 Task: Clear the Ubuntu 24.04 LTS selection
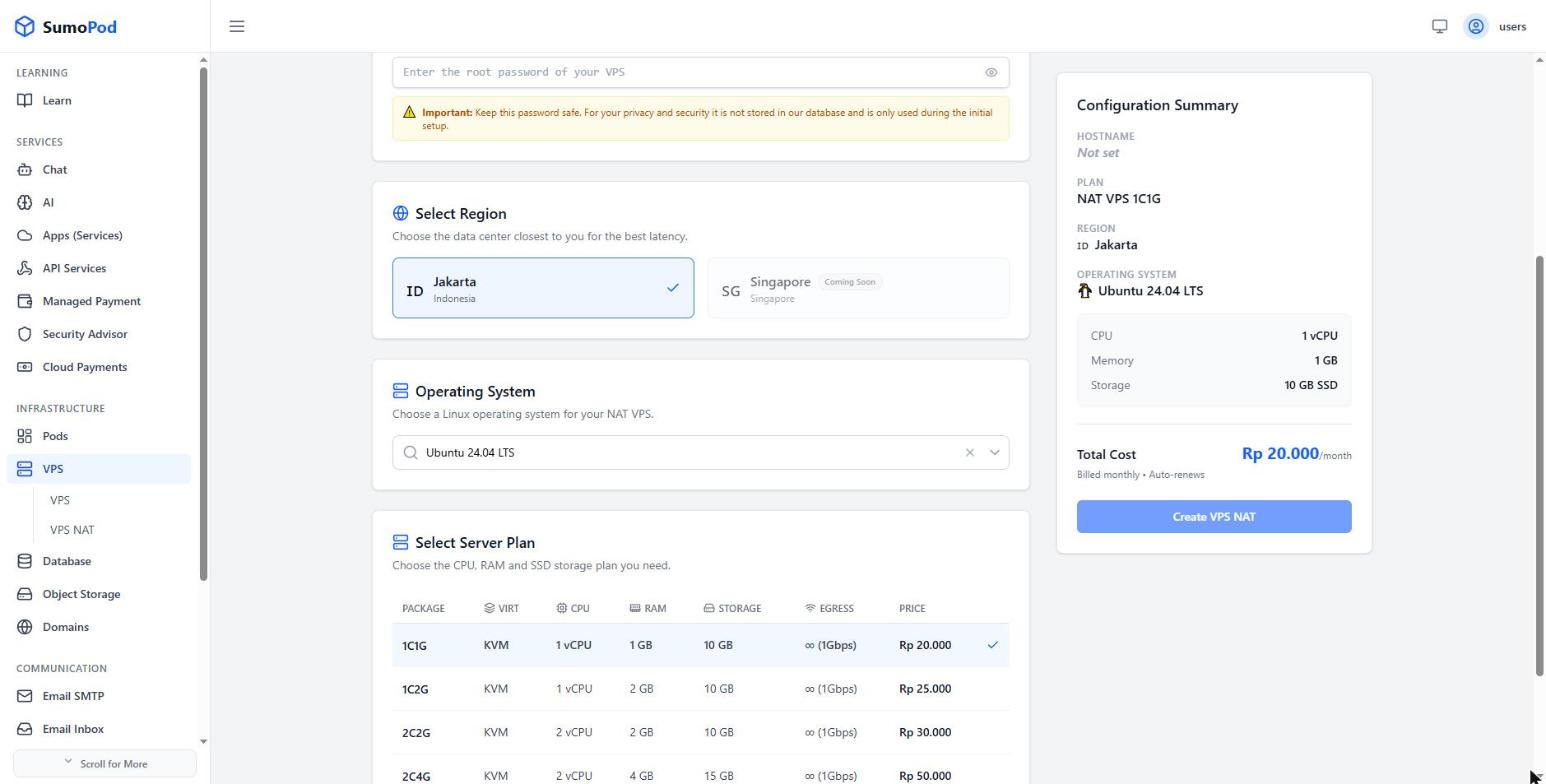(x=969, y=452)
